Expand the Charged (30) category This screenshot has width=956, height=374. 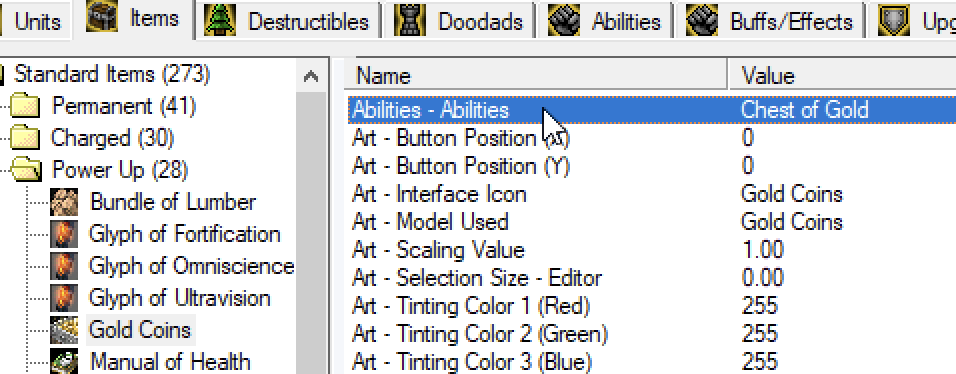(113, 138)
